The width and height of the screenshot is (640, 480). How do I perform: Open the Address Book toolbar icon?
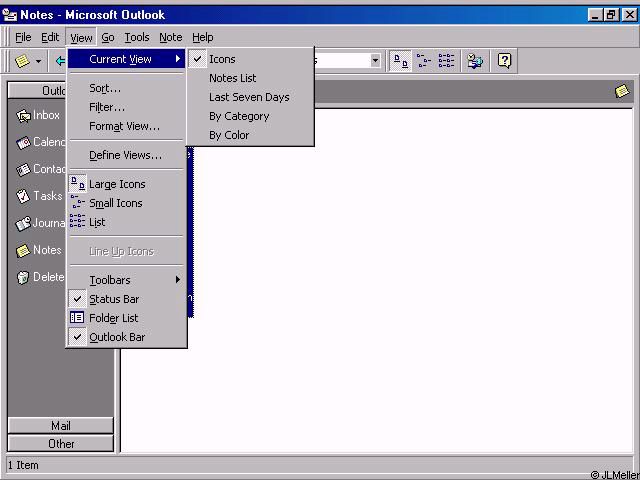475,61
